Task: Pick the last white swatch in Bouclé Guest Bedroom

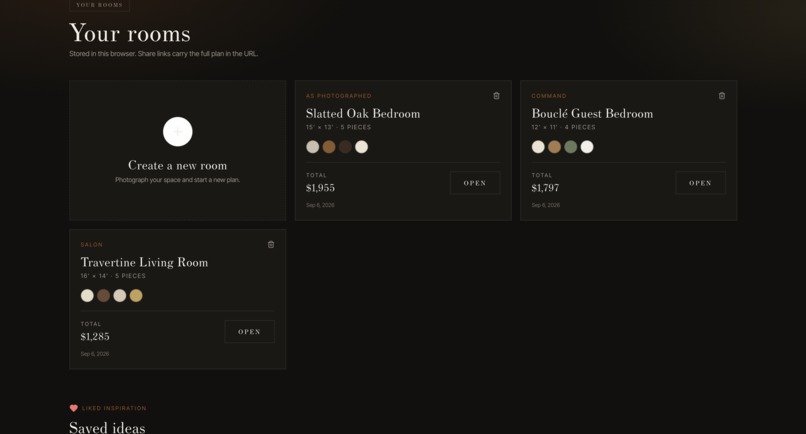Action: pos(587,147)
